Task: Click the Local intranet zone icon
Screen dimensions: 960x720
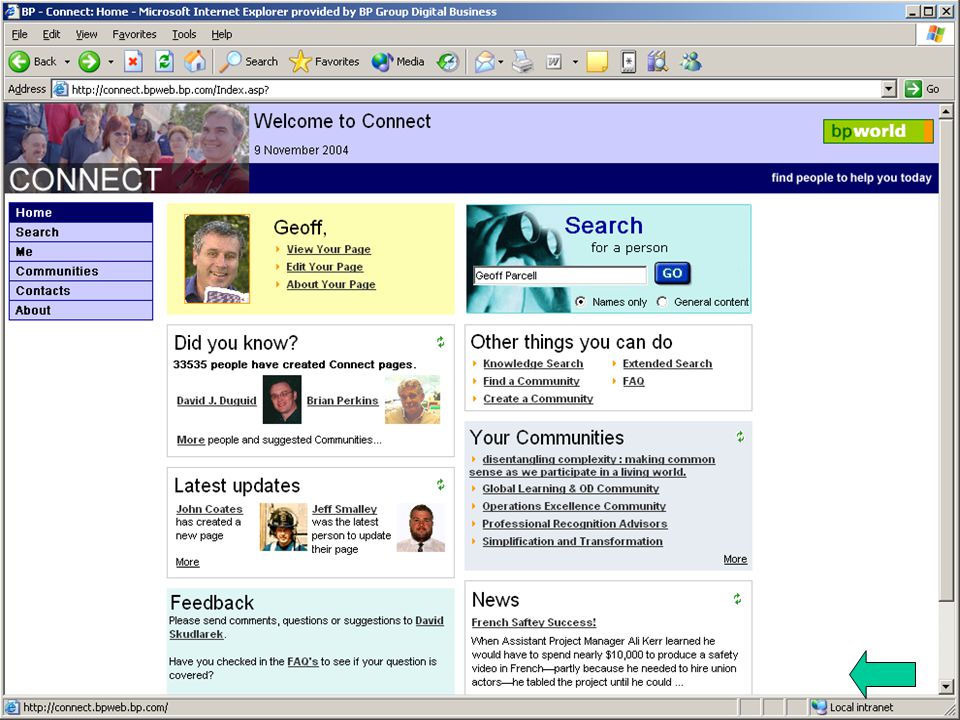Action: (819, 707)
